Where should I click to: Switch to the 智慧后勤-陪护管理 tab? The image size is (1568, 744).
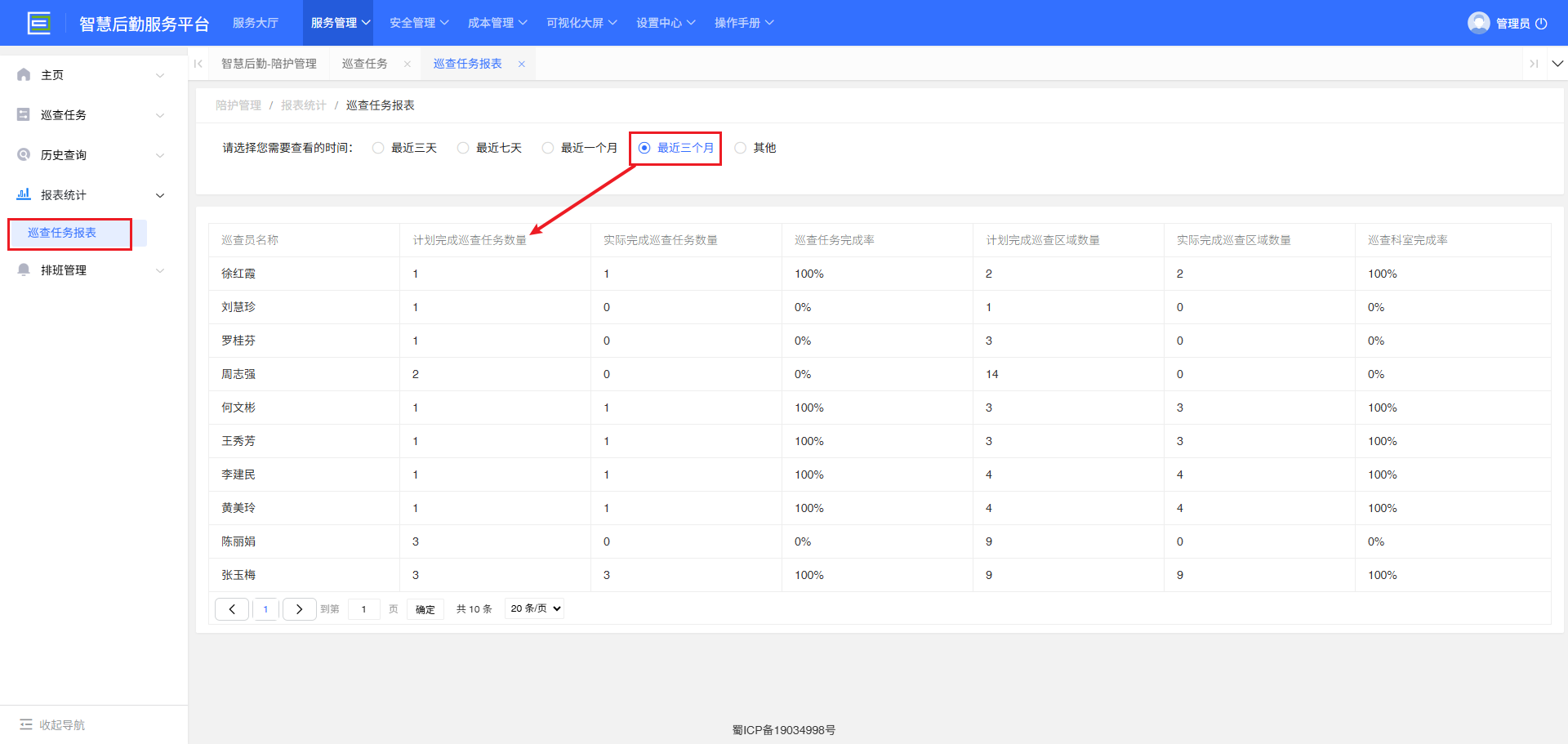tap(269, 64)
